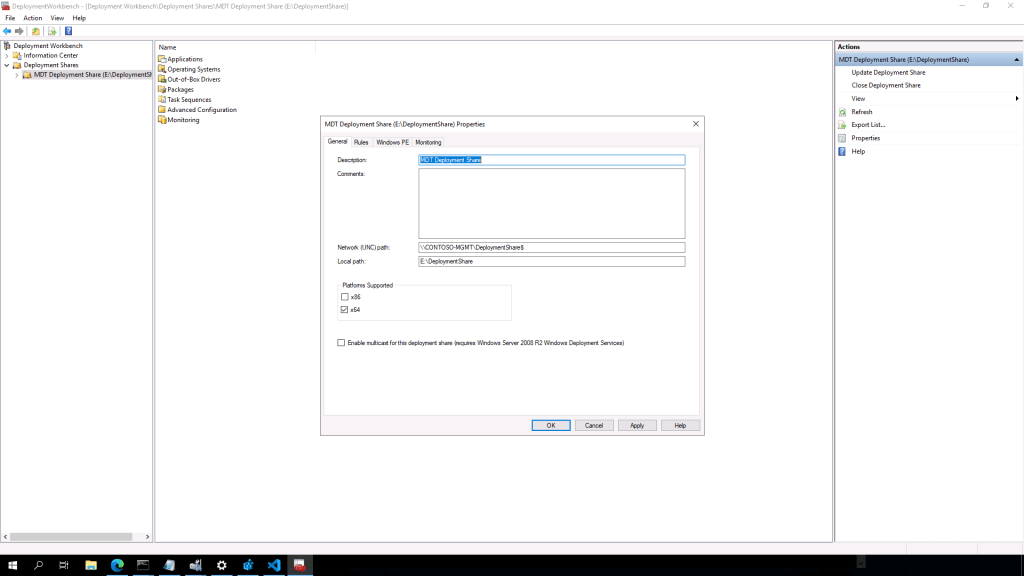The height and width of the screenshot is (576, 1024).
Task: Expand the View submenu in Actions pane
Action: (x=1016, y=98)
